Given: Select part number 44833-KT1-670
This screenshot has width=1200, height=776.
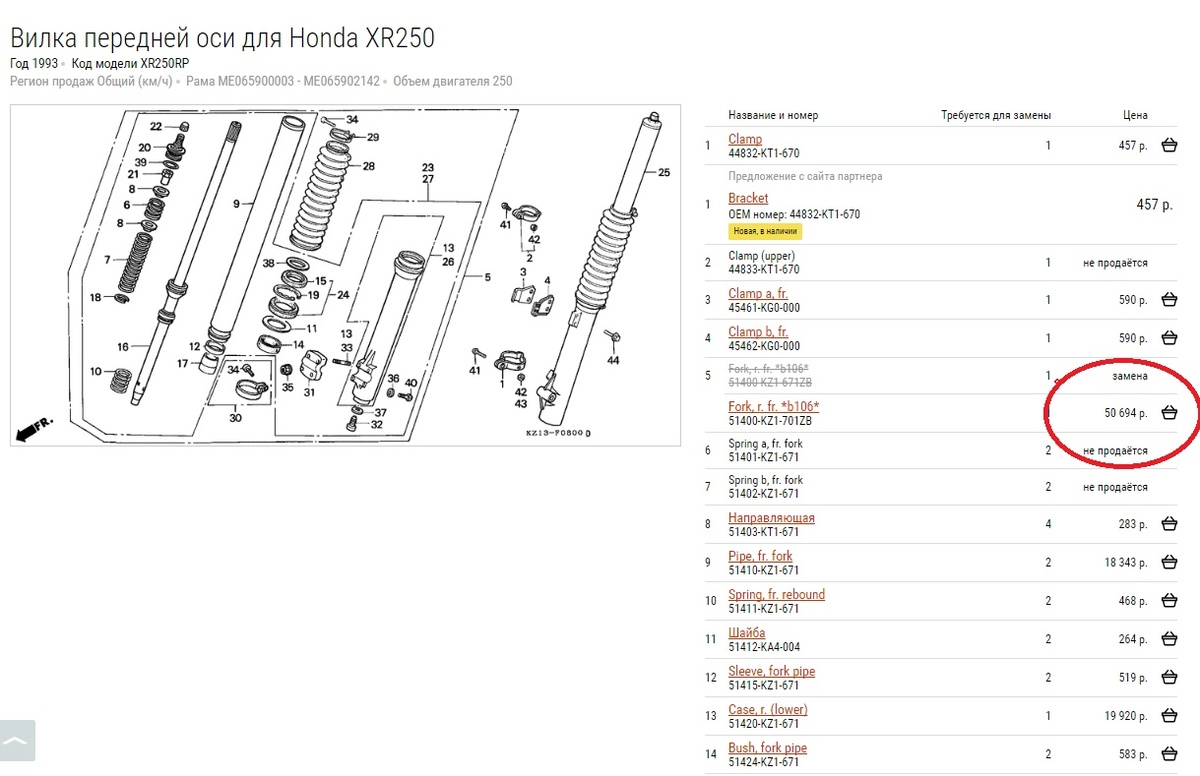Looking at the screenshot, I should click(764, 269).
